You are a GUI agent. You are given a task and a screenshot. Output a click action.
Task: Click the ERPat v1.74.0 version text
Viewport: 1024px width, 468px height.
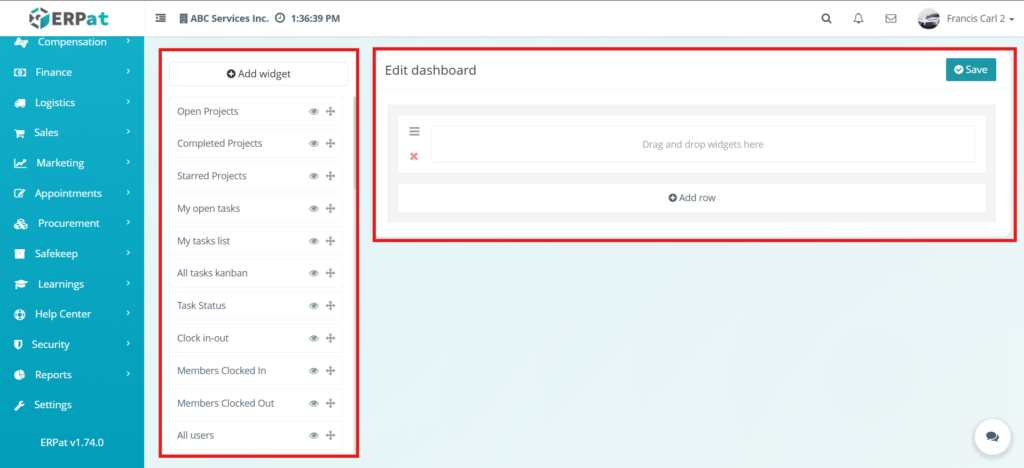pos(72,442)
